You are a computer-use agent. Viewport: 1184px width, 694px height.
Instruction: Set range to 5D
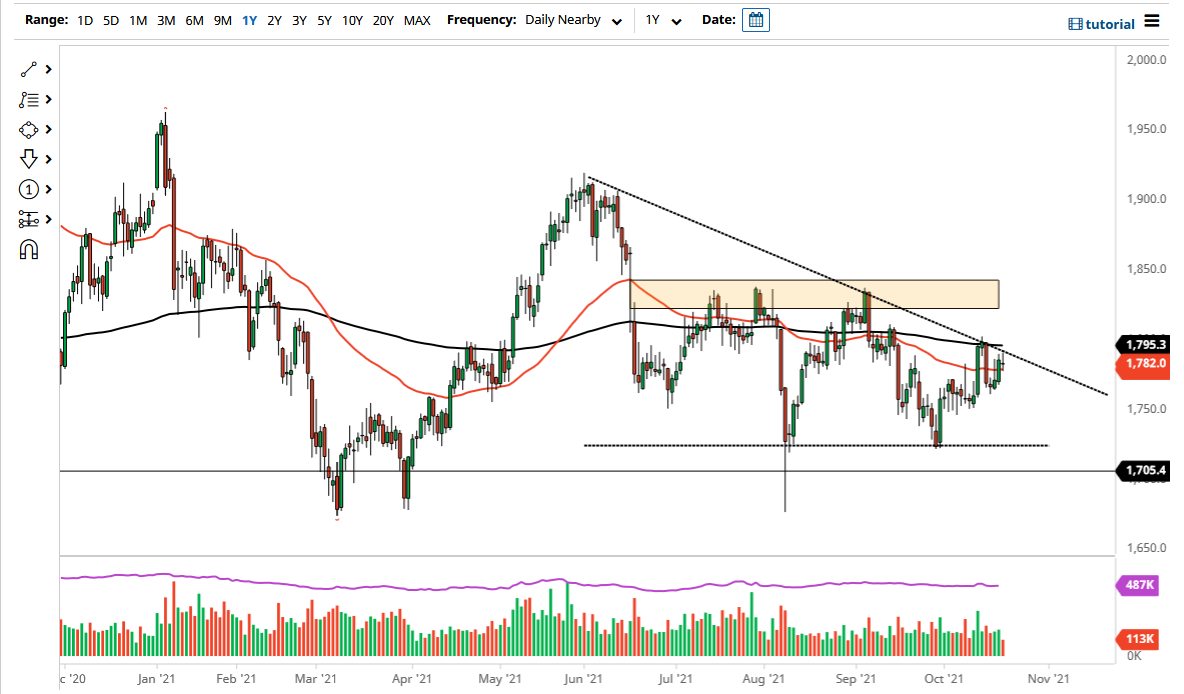point(111,20)
